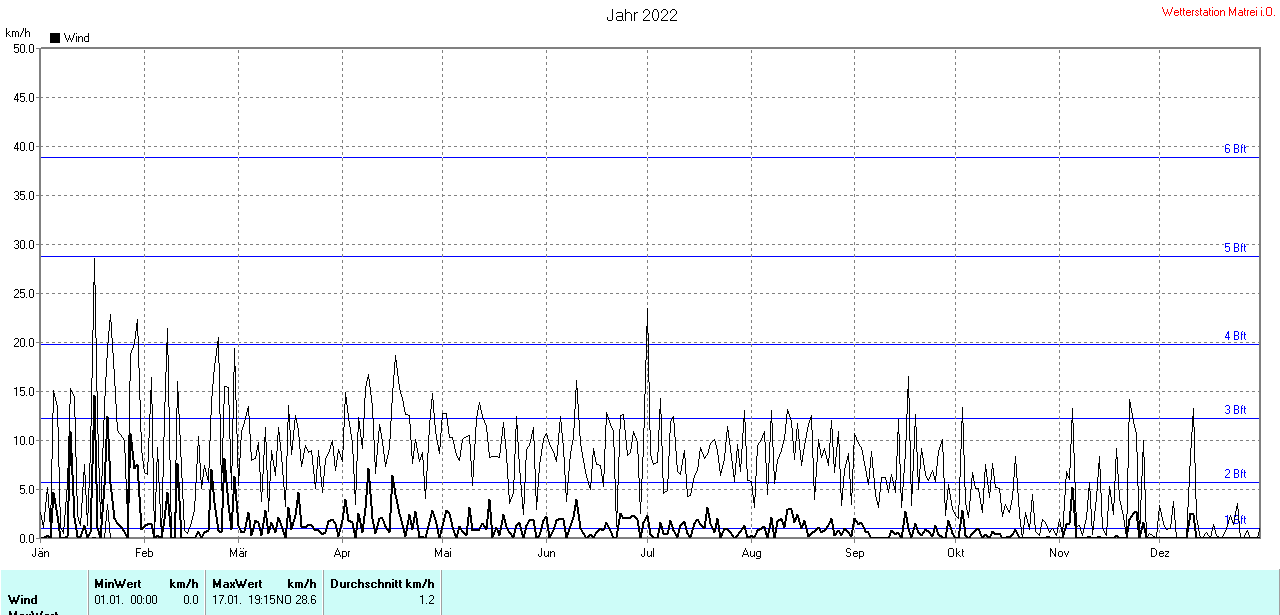Select the 'Dez' month label

coord(1159,552)
